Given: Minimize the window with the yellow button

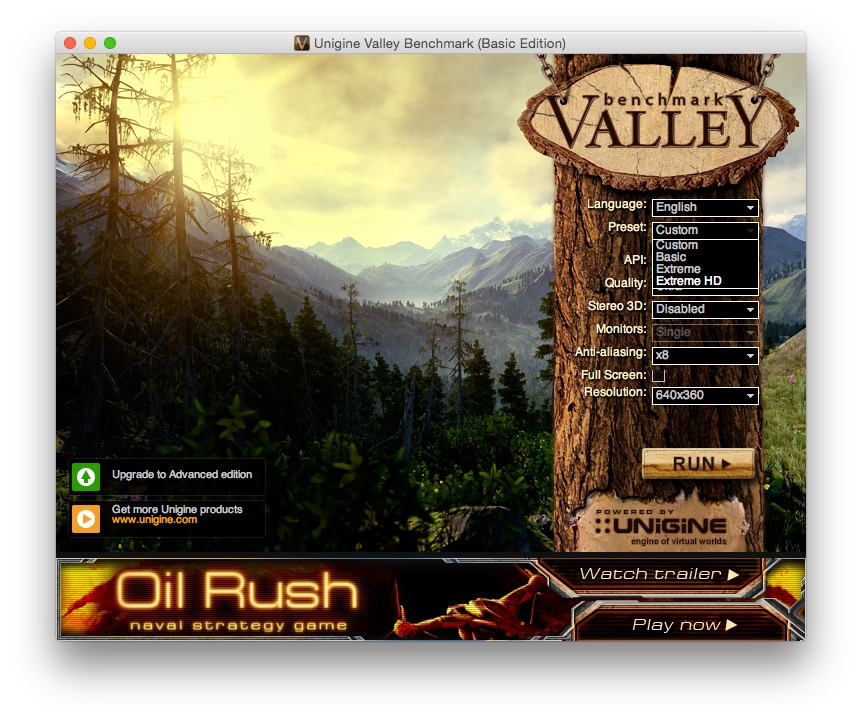Looking at the screenshot, I should tap(90, 43).
